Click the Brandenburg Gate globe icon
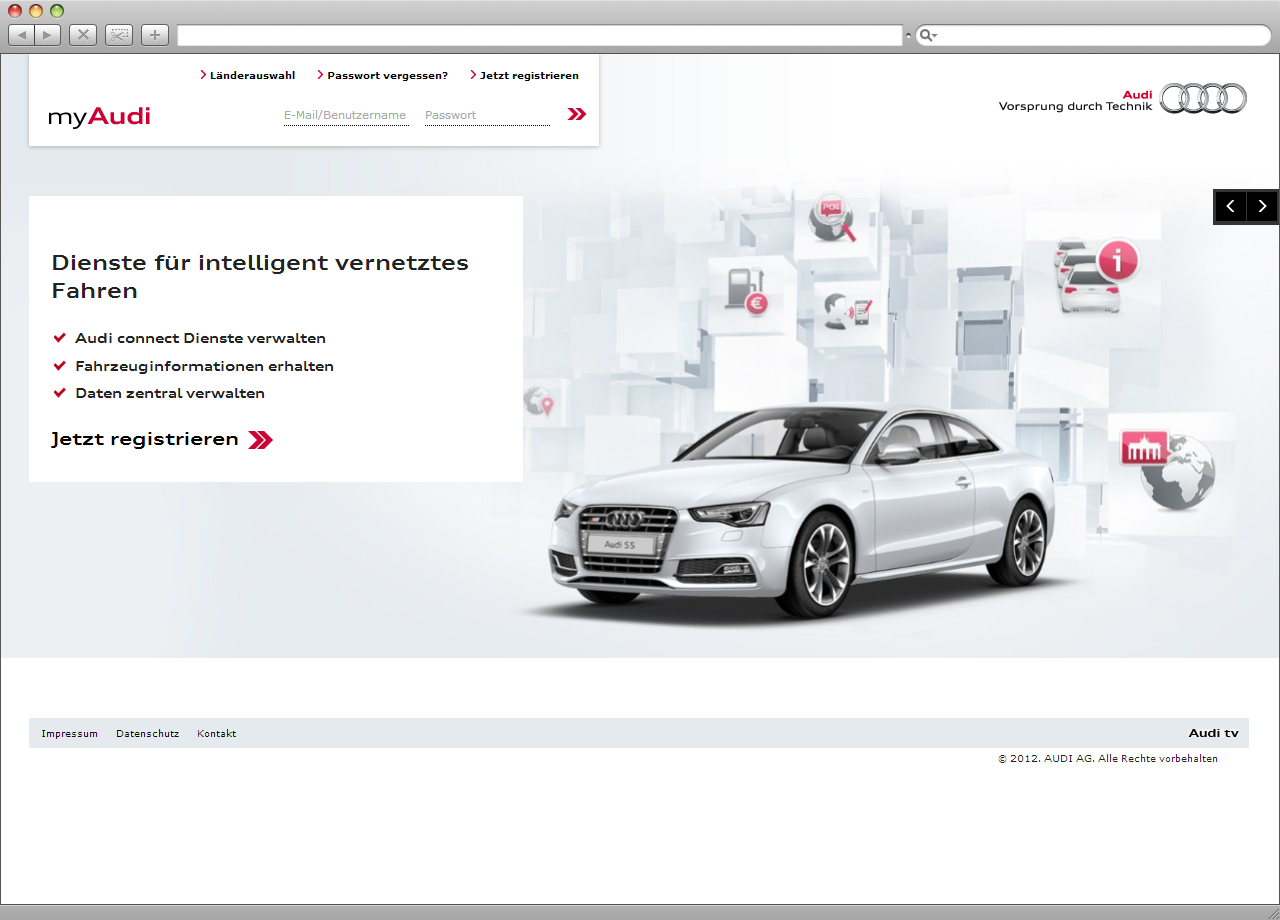Screen dimensions: 1280x920 (1168, 470)
